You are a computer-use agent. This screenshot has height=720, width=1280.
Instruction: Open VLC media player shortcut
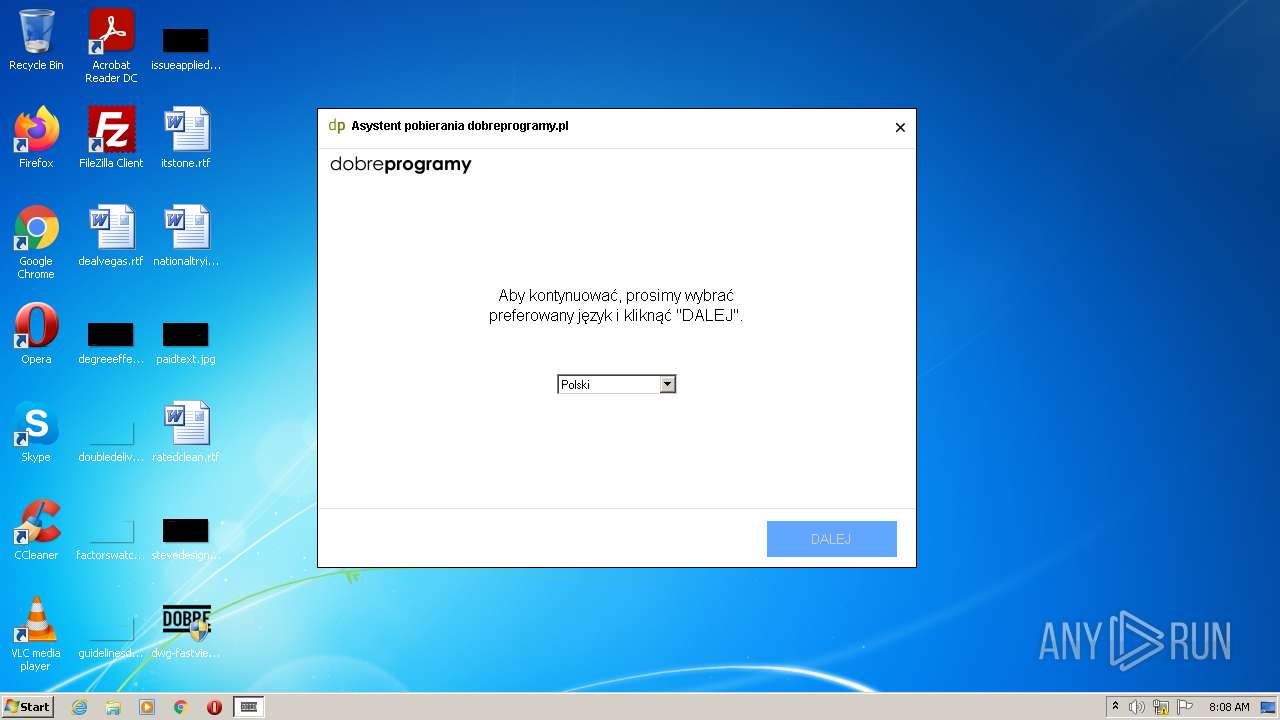coord(36,634)
